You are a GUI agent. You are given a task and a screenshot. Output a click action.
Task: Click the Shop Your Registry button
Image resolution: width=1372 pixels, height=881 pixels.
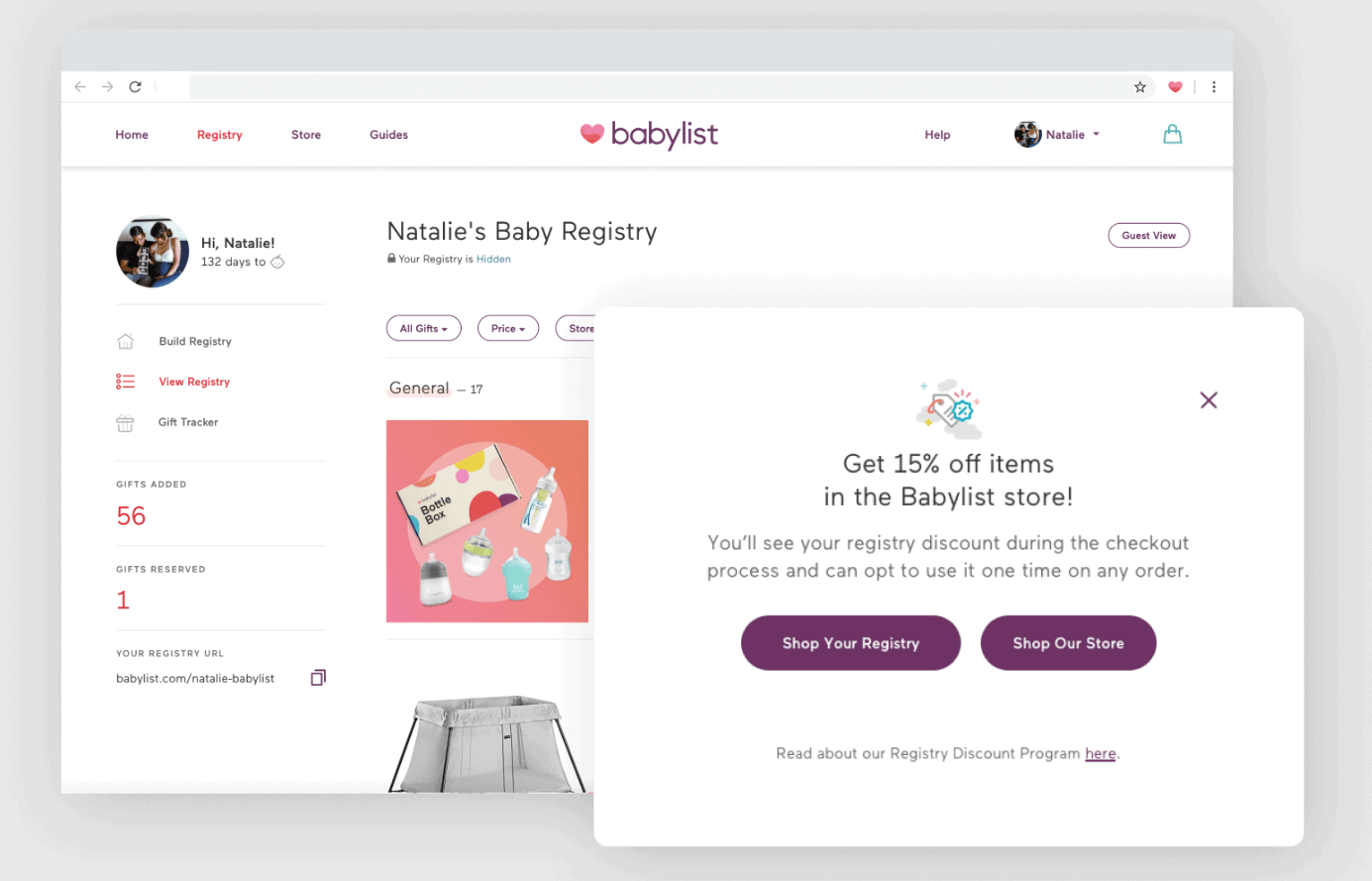pos(851,643)
